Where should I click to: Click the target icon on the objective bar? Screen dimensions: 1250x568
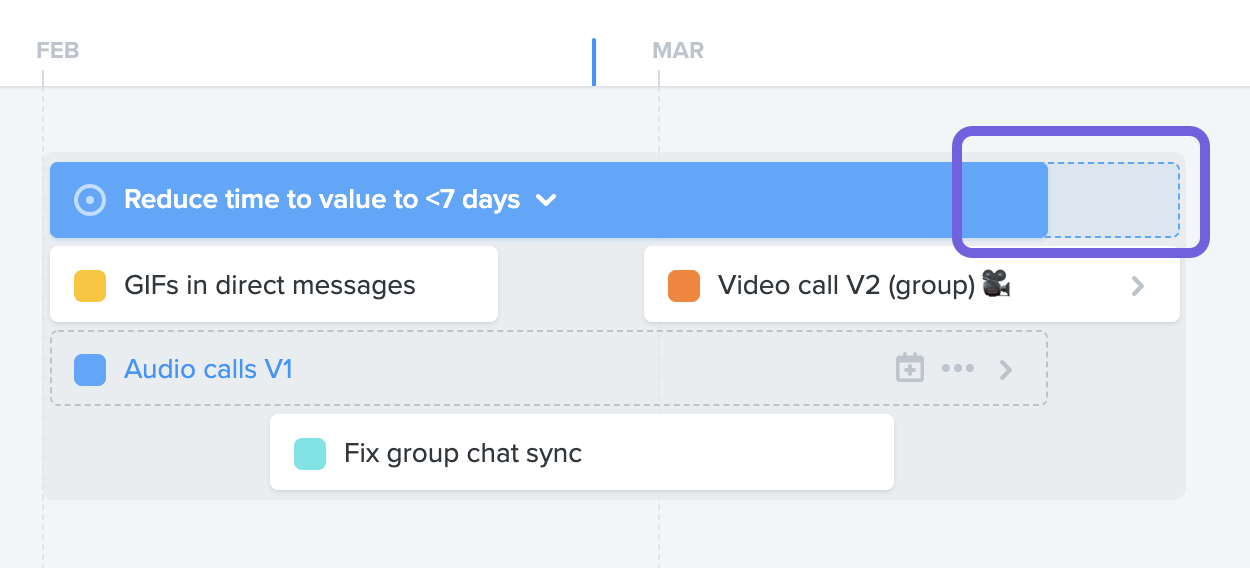click(x=90, y=200)
